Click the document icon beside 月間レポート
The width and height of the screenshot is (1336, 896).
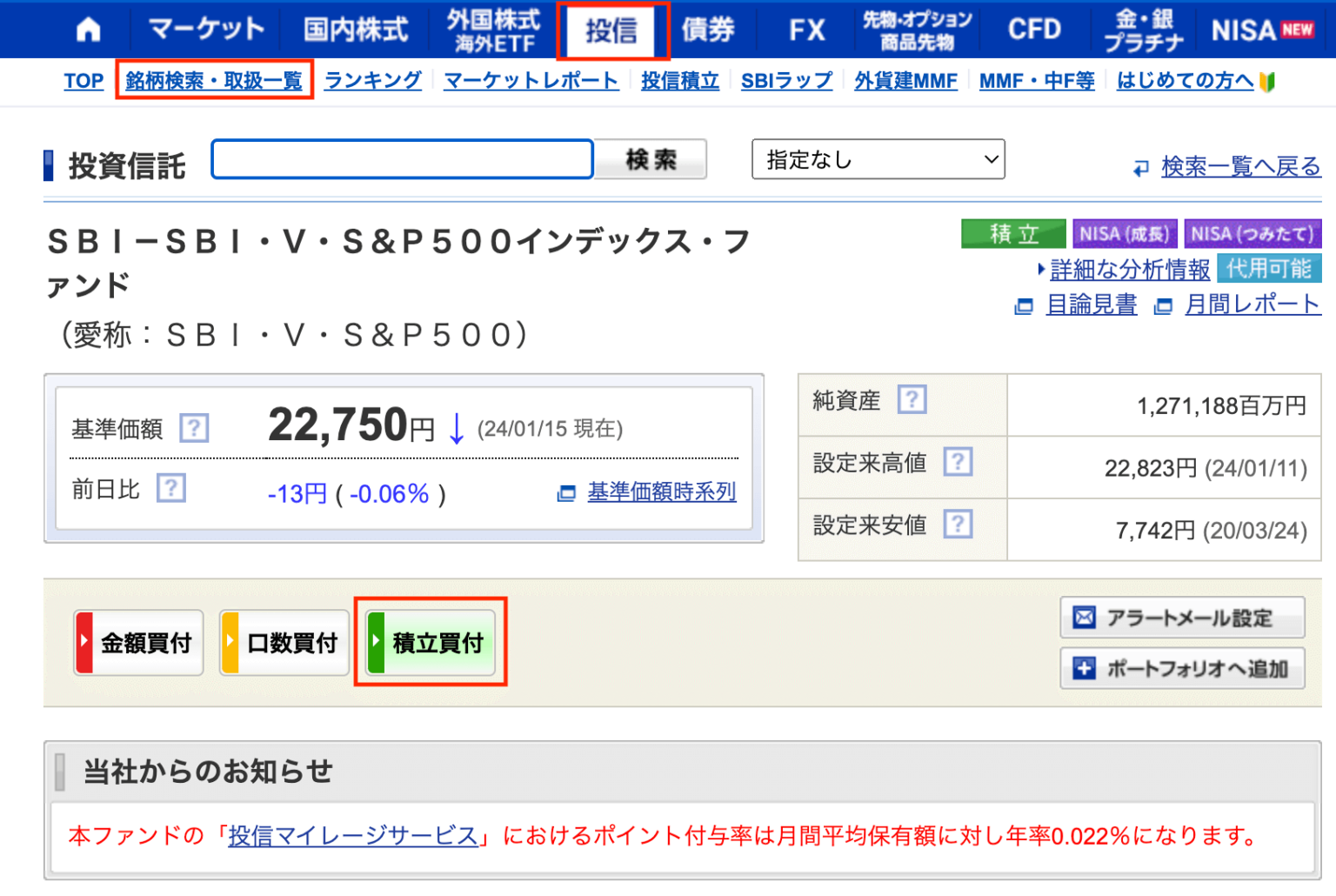pos(1163,306)
